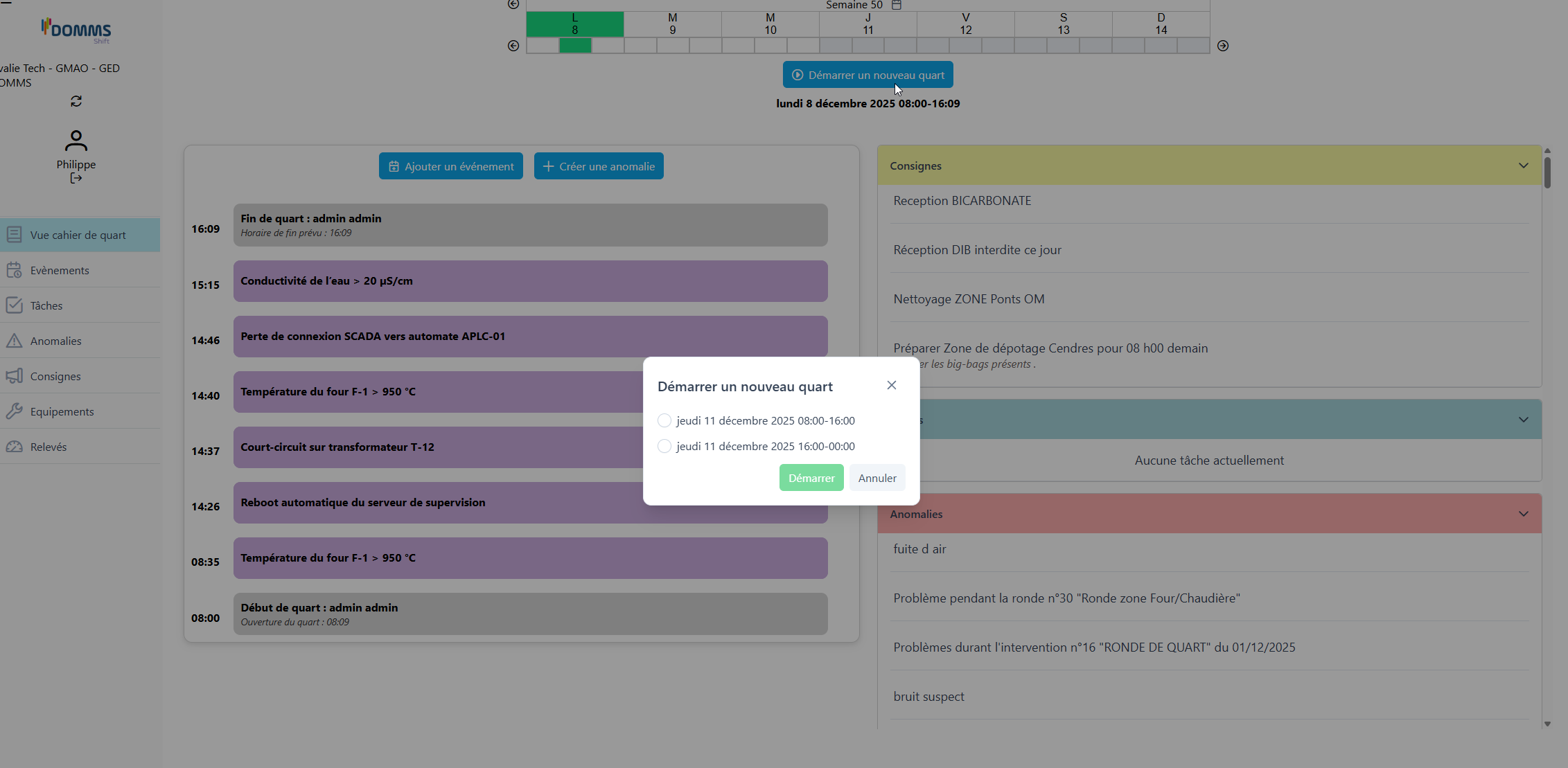Collapse the Consignes panel
The image size is (1568, 768).
[1523, 166]
